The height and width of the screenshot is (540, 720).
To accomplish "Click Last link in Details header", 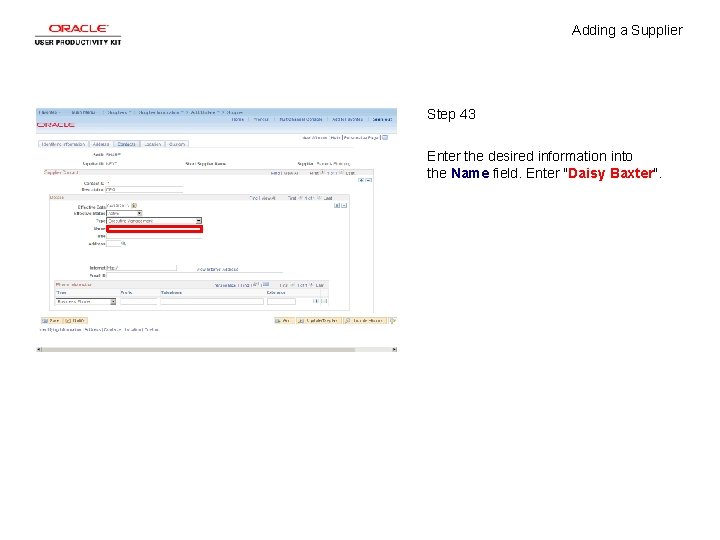I will [328, 198].
